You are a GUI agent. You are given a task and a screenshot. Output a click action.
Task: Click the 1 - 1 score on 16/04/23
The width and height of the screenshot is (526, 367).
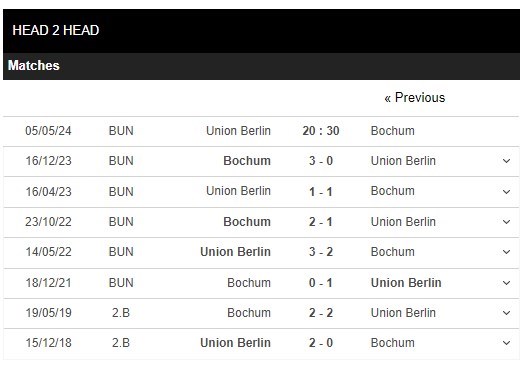[321, 192]
